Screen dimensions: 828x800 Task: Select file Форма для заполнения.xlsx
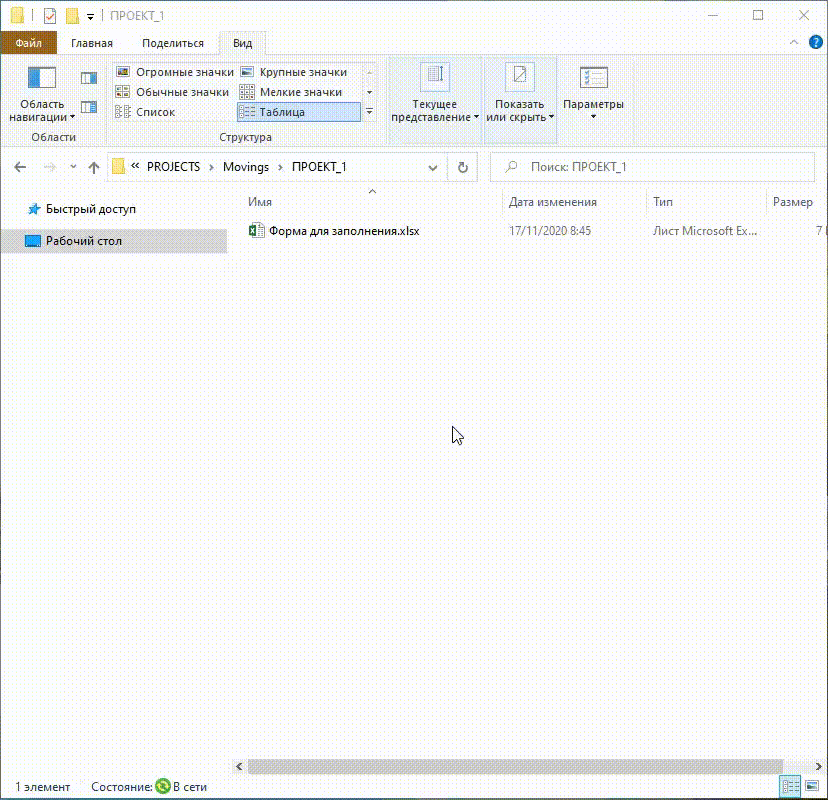[344, 231]
